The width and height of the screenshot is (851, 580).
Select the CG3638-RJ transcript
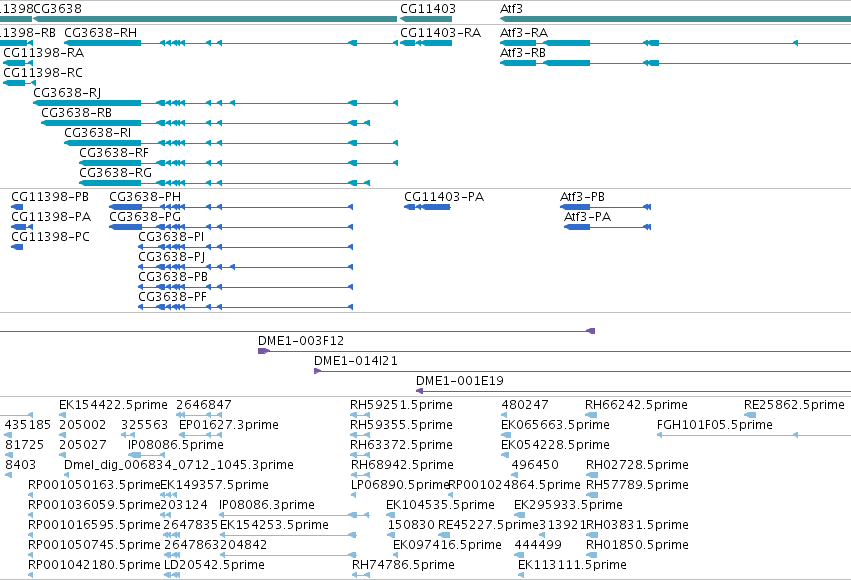pos(67,93)
